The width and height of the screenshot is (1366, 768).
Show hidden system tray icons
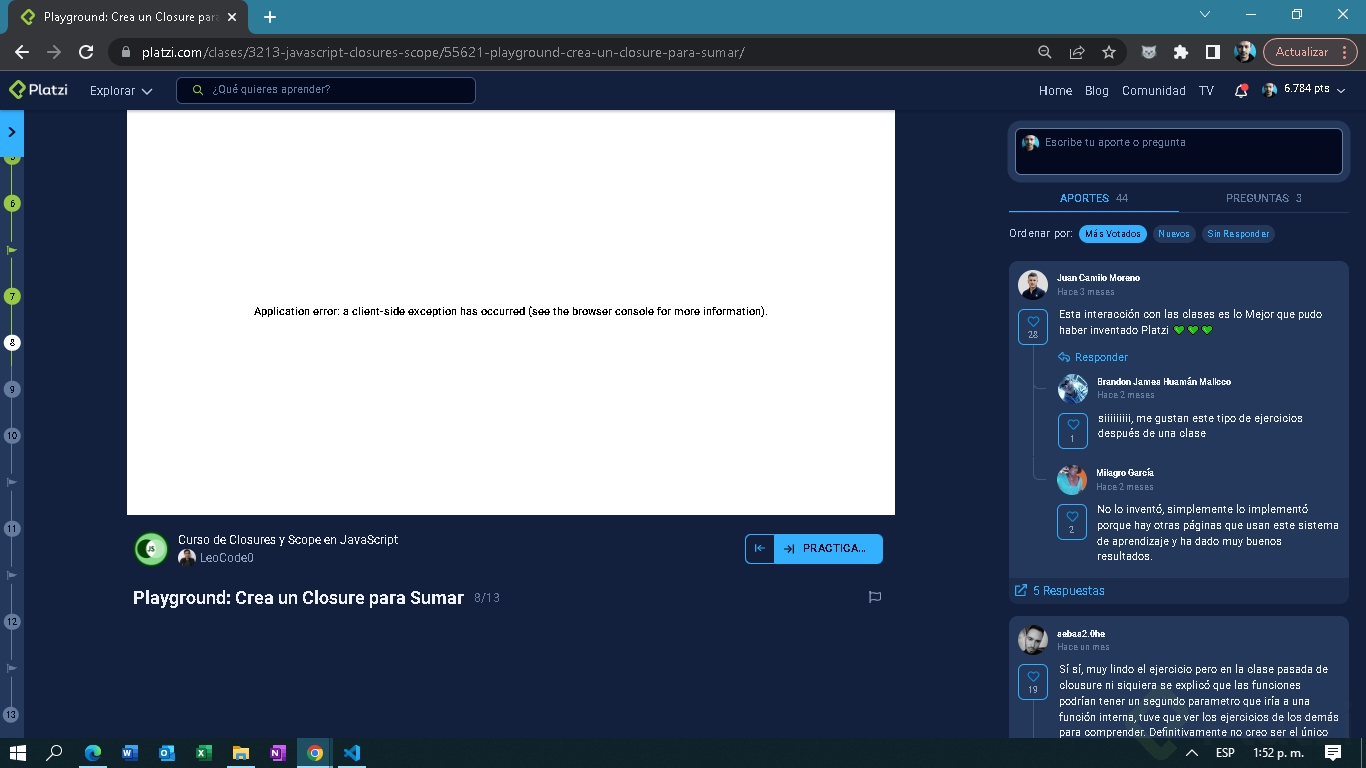pos(1192,753)
